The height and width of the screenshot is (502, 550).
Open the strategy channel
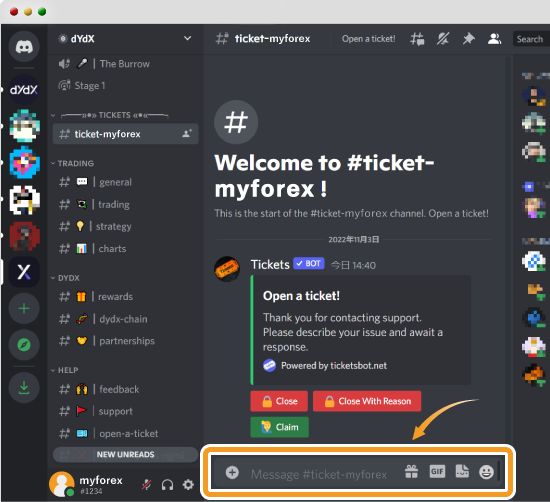click(125, 226)
